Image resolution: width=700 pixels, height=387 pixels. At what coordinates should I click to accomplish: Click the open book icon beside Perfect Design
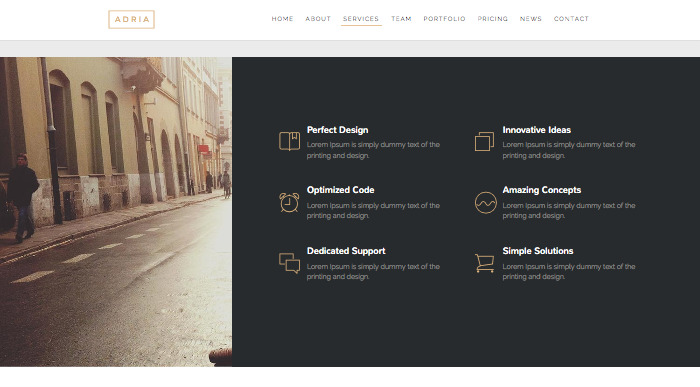pyautogui.click(x=289, y=141)
